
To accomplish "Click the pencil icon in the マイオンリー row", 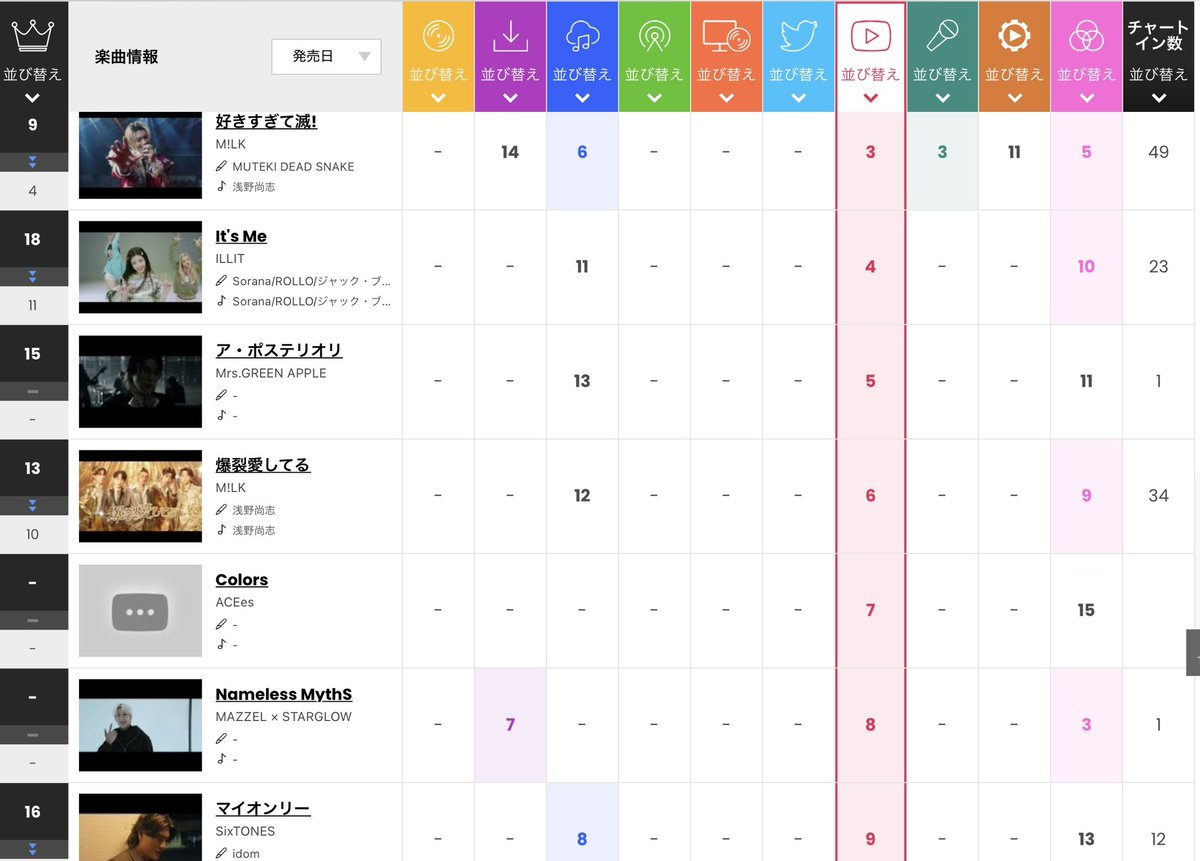I will tap(222, 853).
